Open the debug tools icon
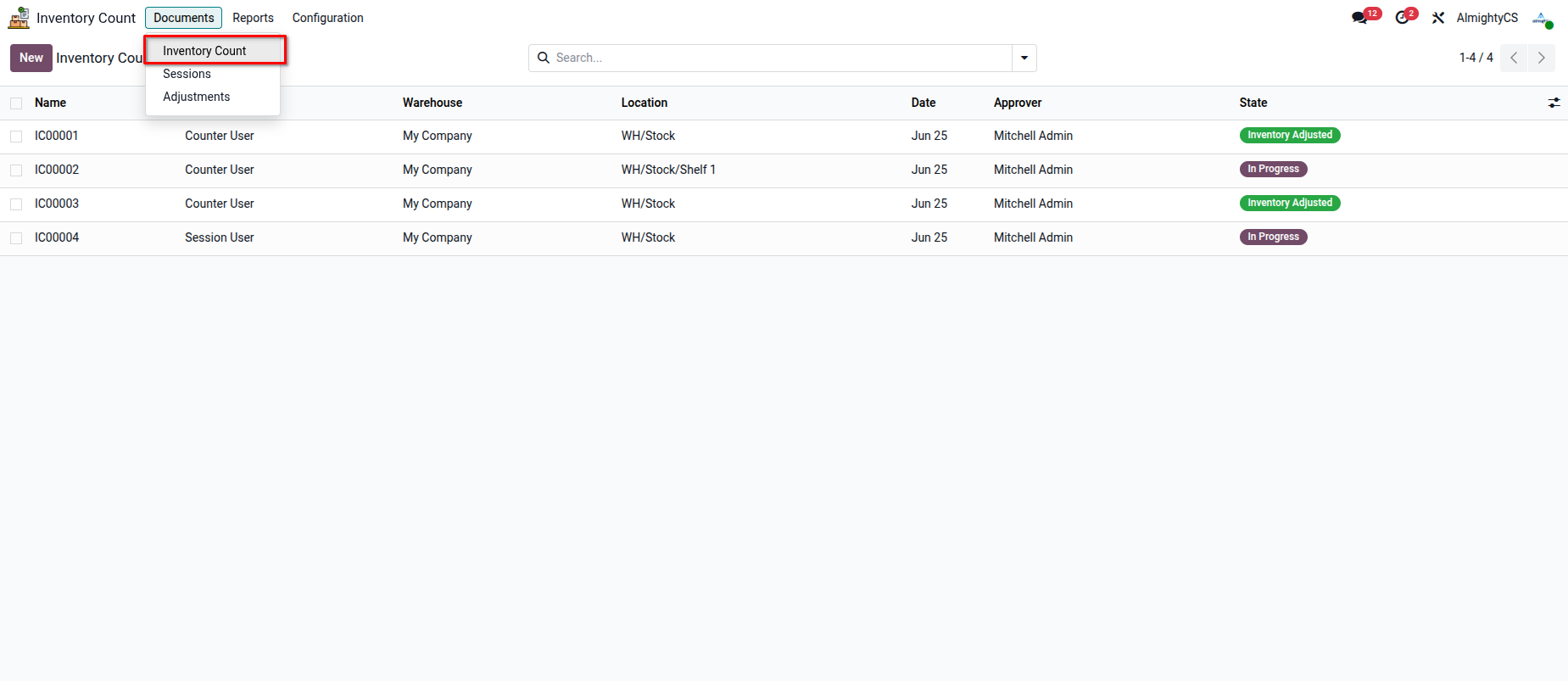The image size is (1568, 681). point(1438,18)
